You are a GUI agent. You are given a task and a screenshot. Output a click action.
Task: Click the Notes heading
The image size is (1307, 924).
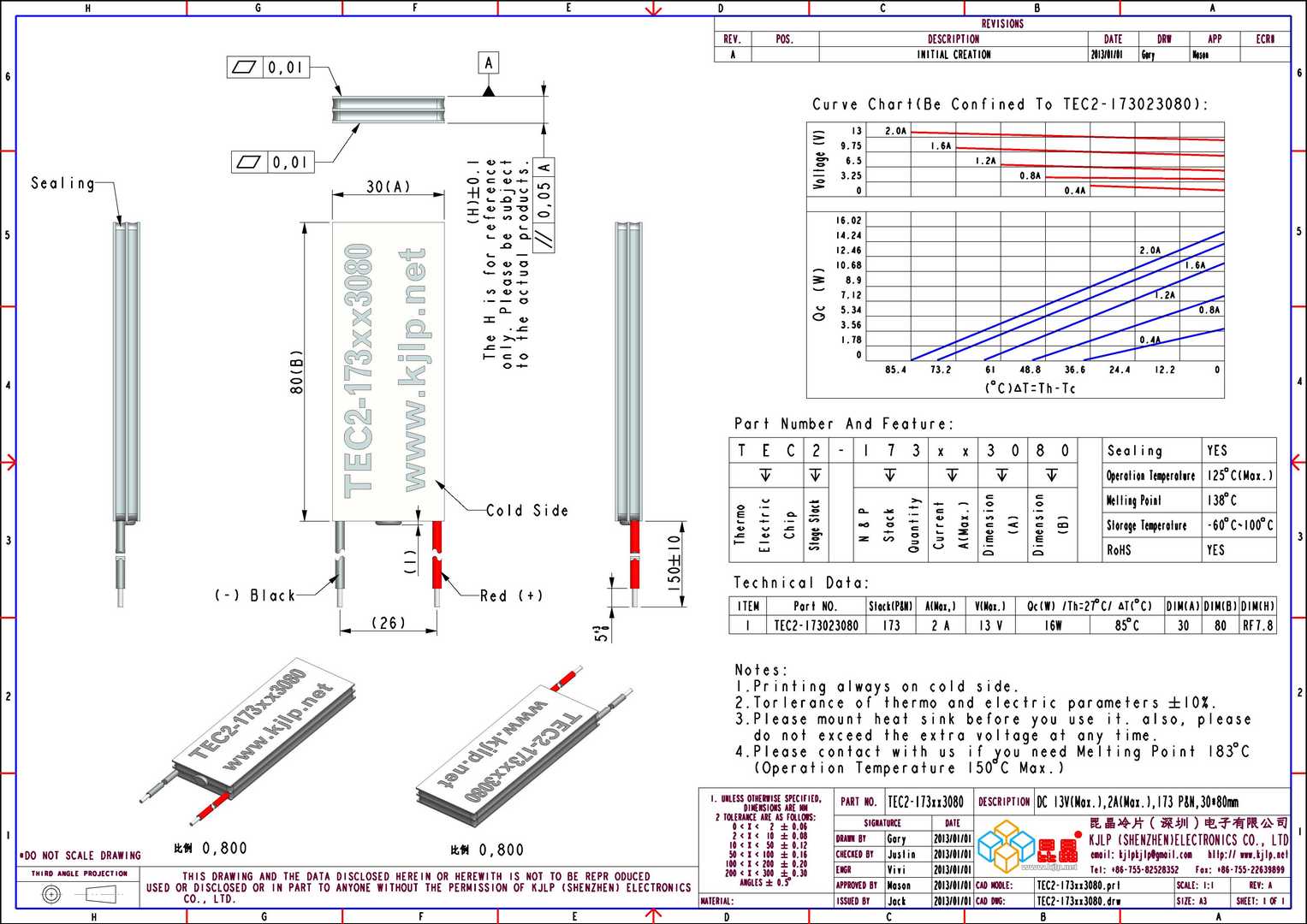tap(761, 670)
